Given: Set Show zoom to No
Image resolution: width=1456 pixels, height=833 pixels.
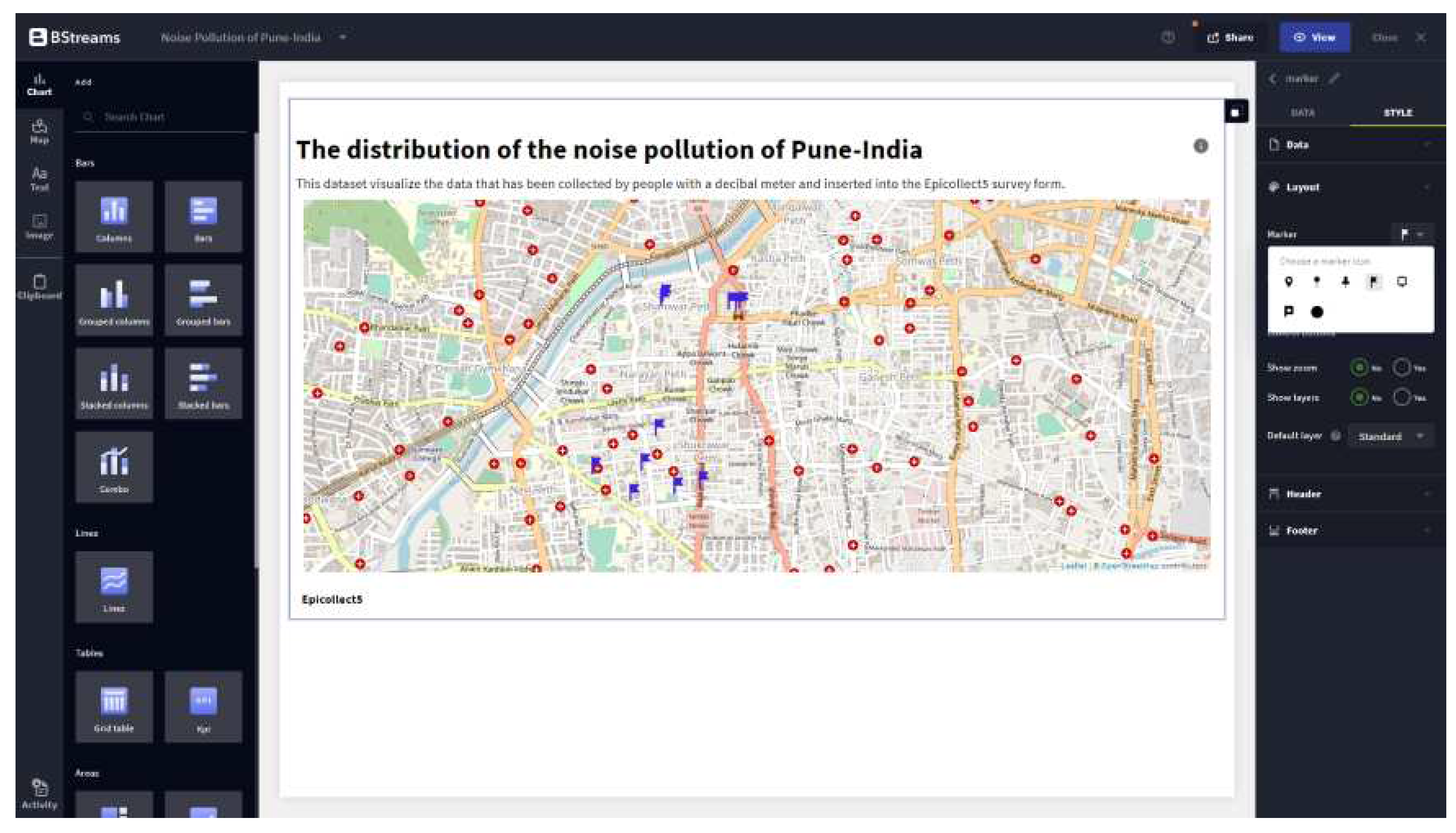Looking at the screenshot, I should coord(1359,368).
